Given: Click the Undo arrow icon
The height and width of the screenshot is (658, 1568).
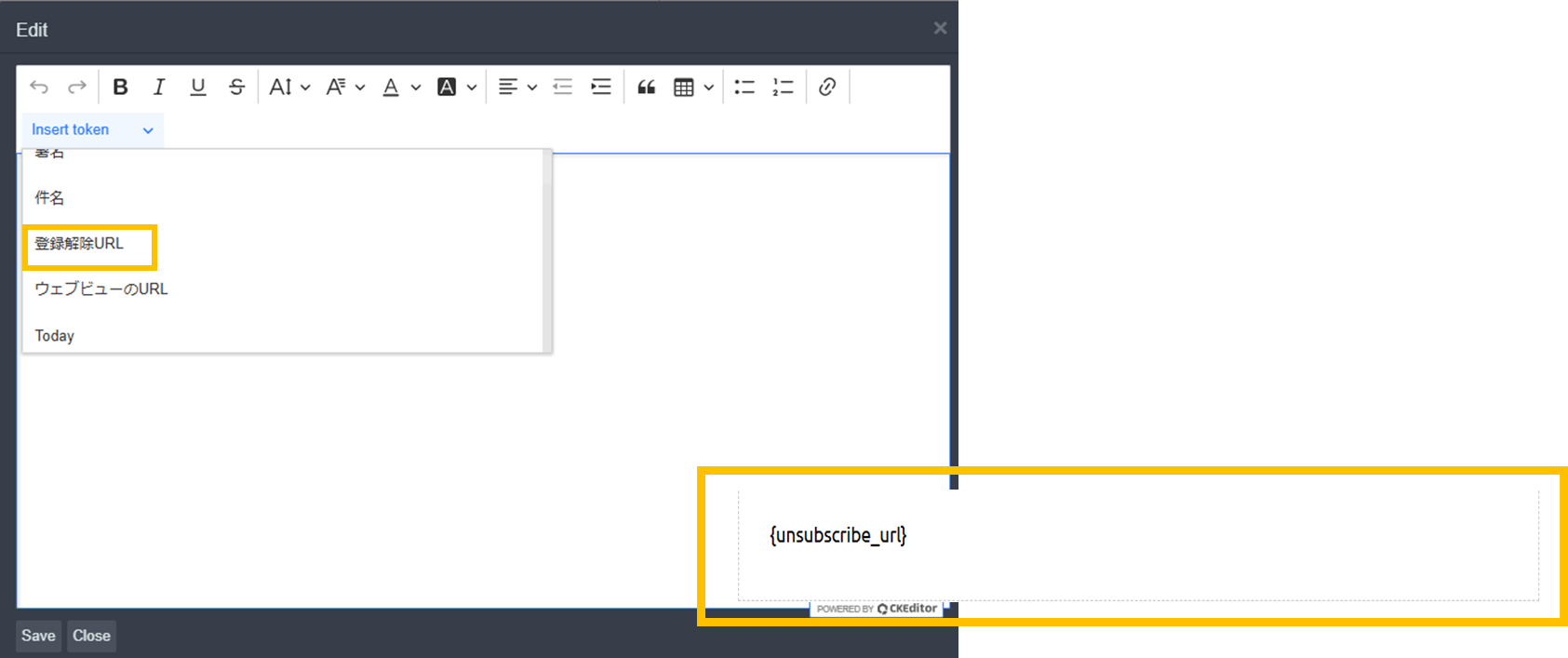Looking at the screenshot, I should (x=39, y=87).
